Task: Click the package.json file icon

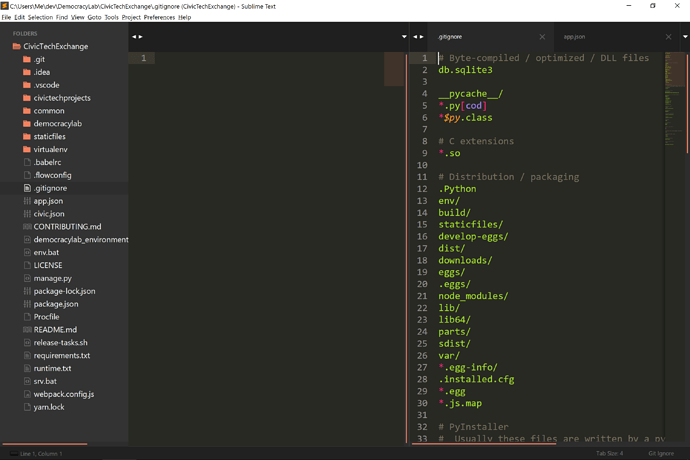Action: click(x=27, y=304)
